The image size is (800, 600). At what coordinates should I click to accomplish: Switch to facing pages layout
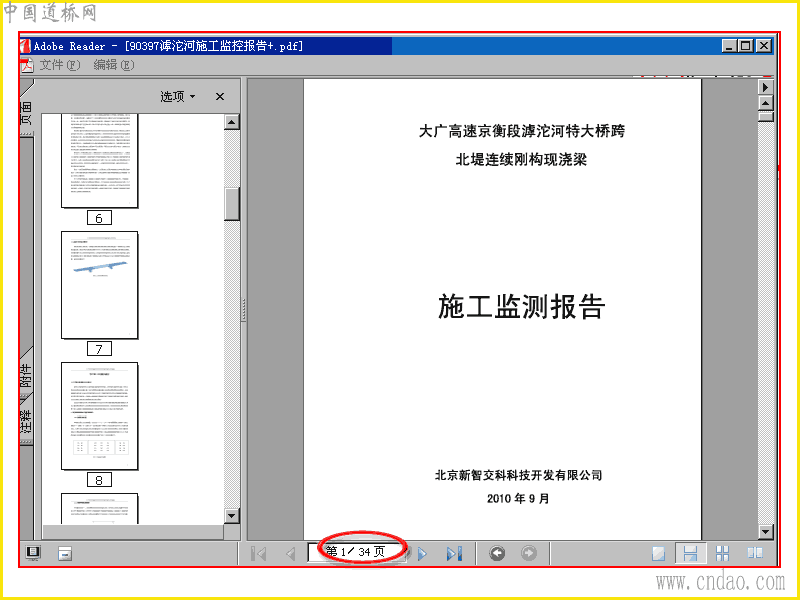[x=755, y=554]
